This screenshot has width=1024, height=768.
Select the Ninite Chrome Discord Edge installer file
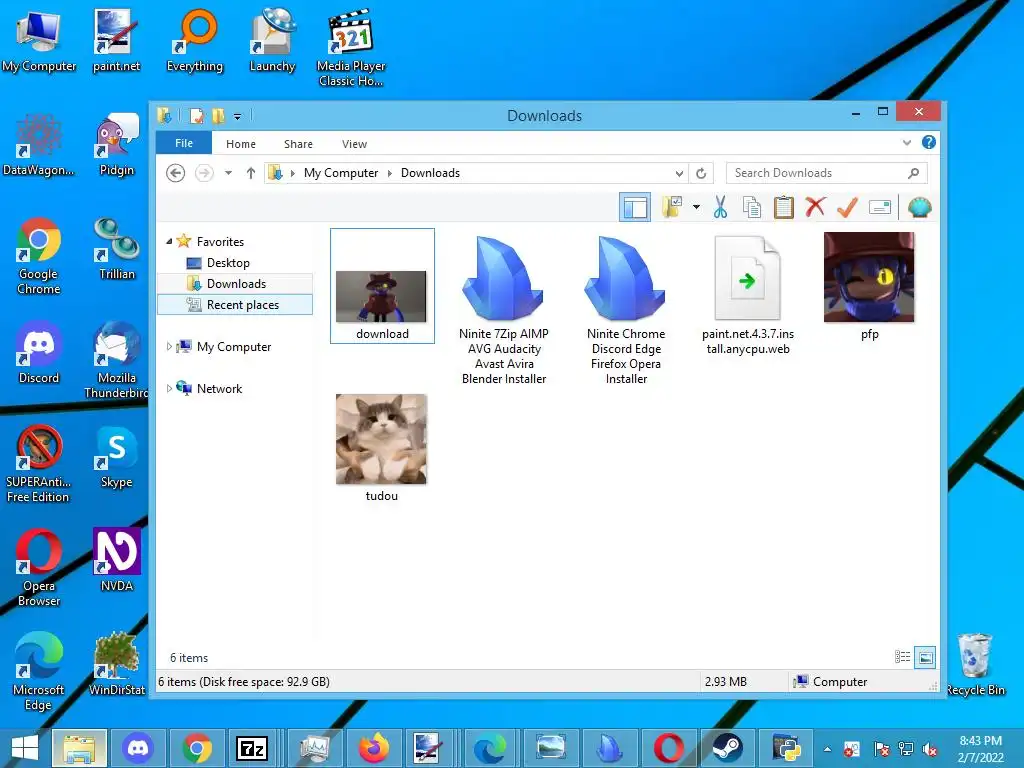626,308
